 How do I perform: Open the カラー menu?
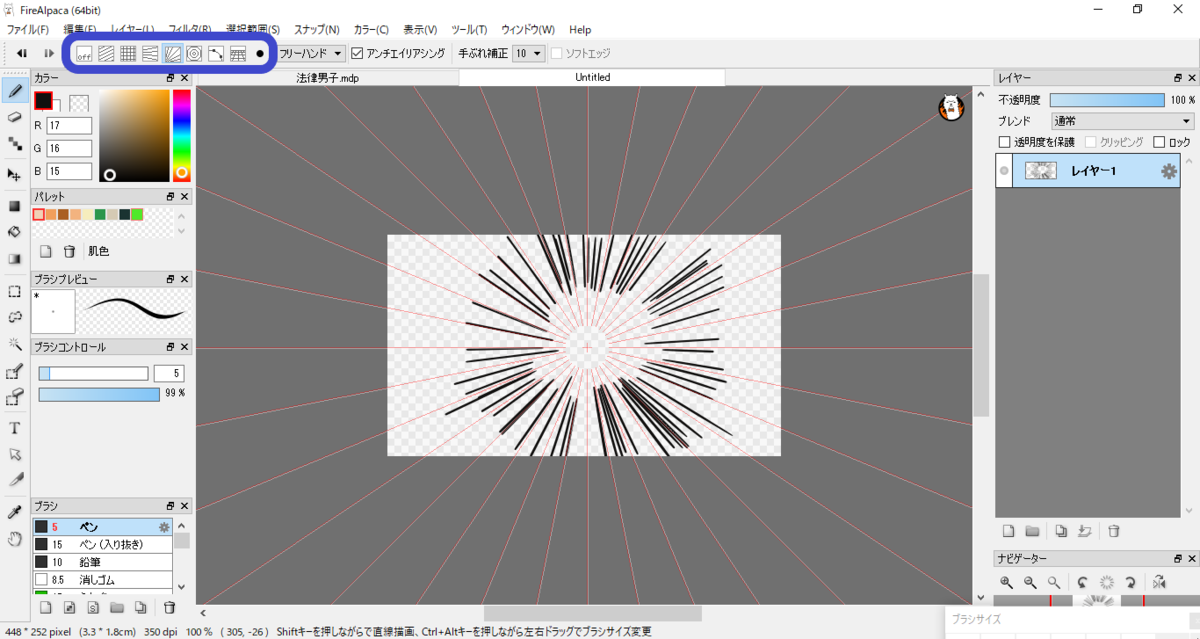point(371,30)
